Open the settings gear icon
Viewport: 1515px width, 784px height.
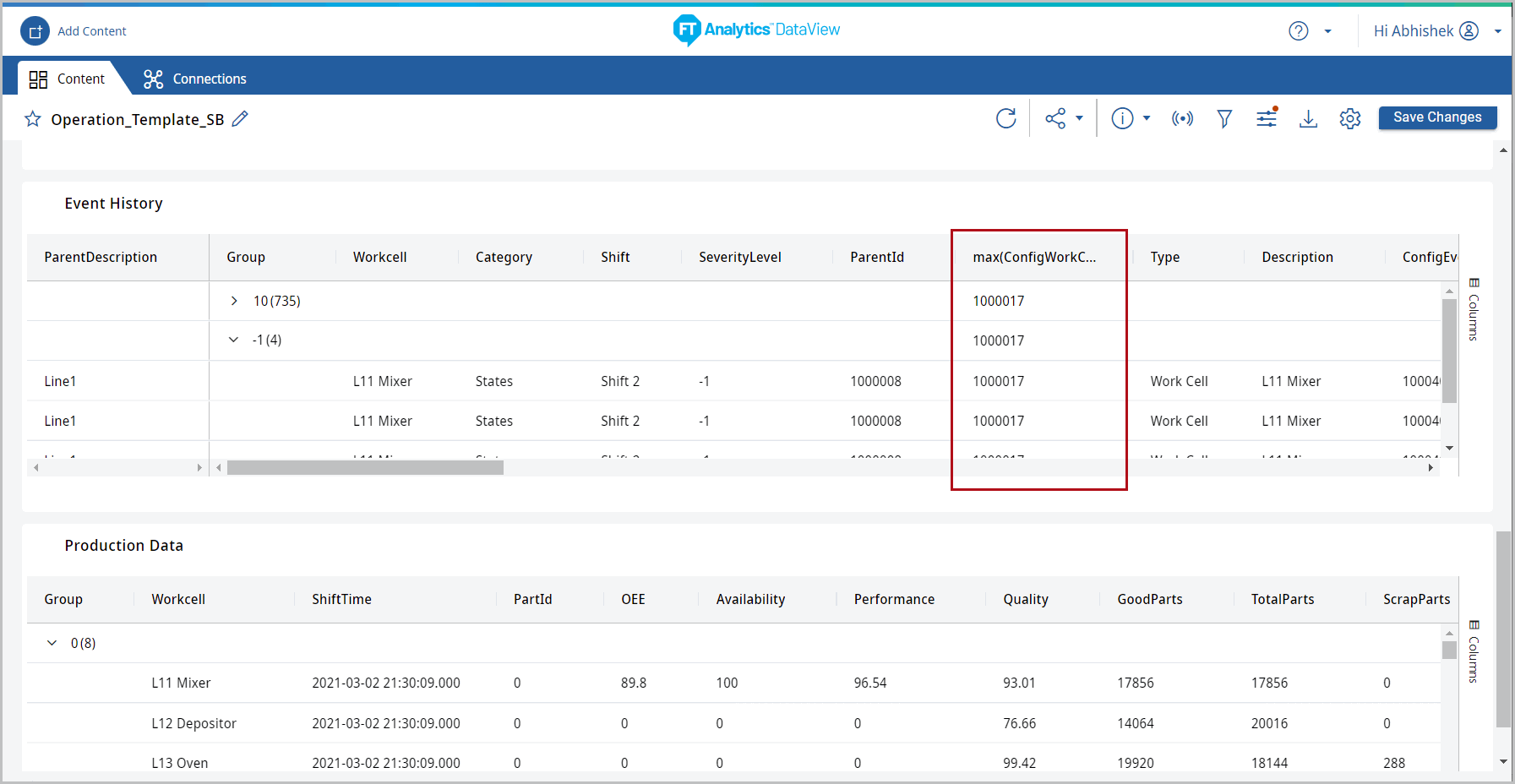click(1350, 118)
